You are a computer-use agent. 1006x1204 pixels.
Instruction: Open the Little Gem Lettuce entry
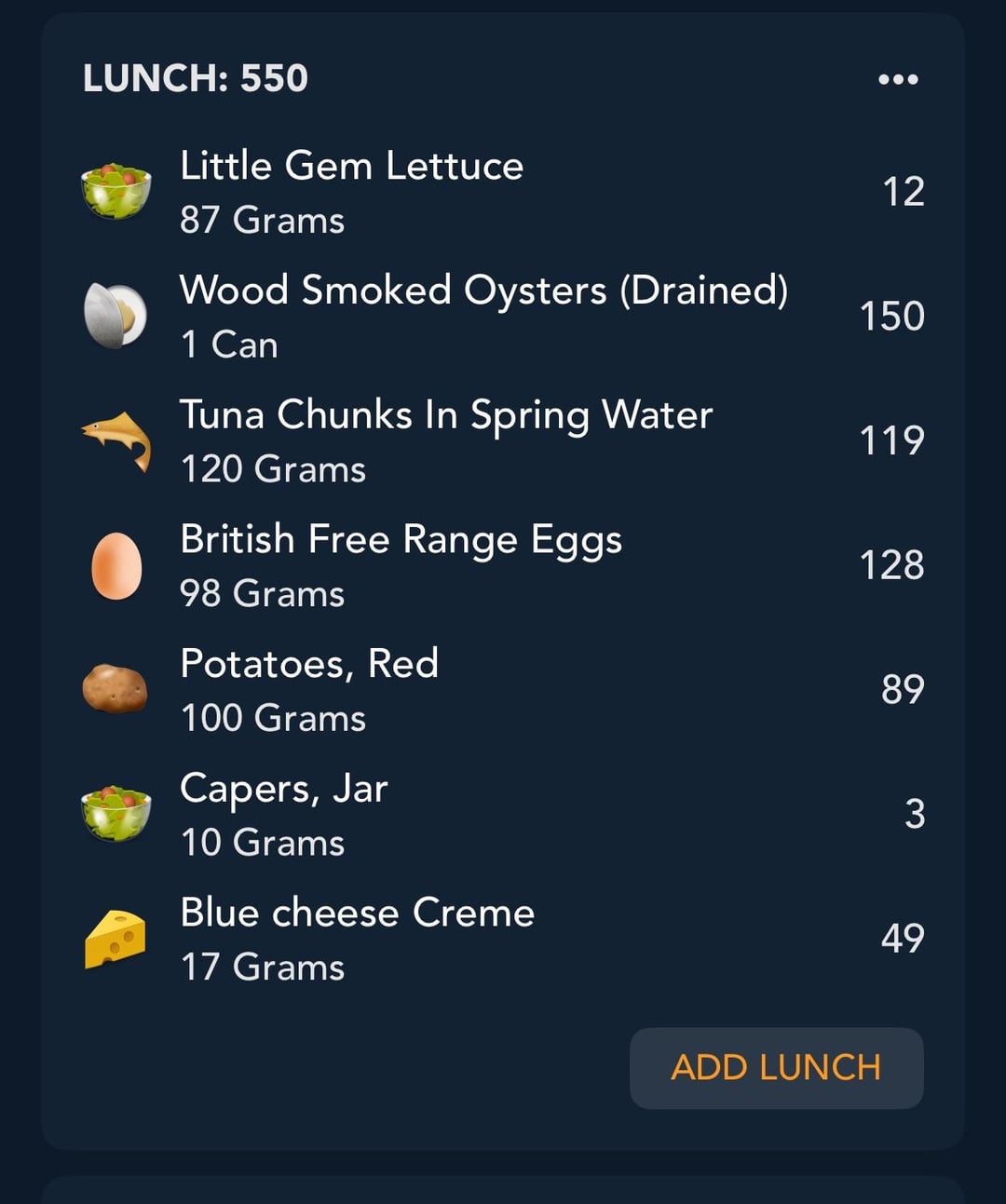click(503, 192)
